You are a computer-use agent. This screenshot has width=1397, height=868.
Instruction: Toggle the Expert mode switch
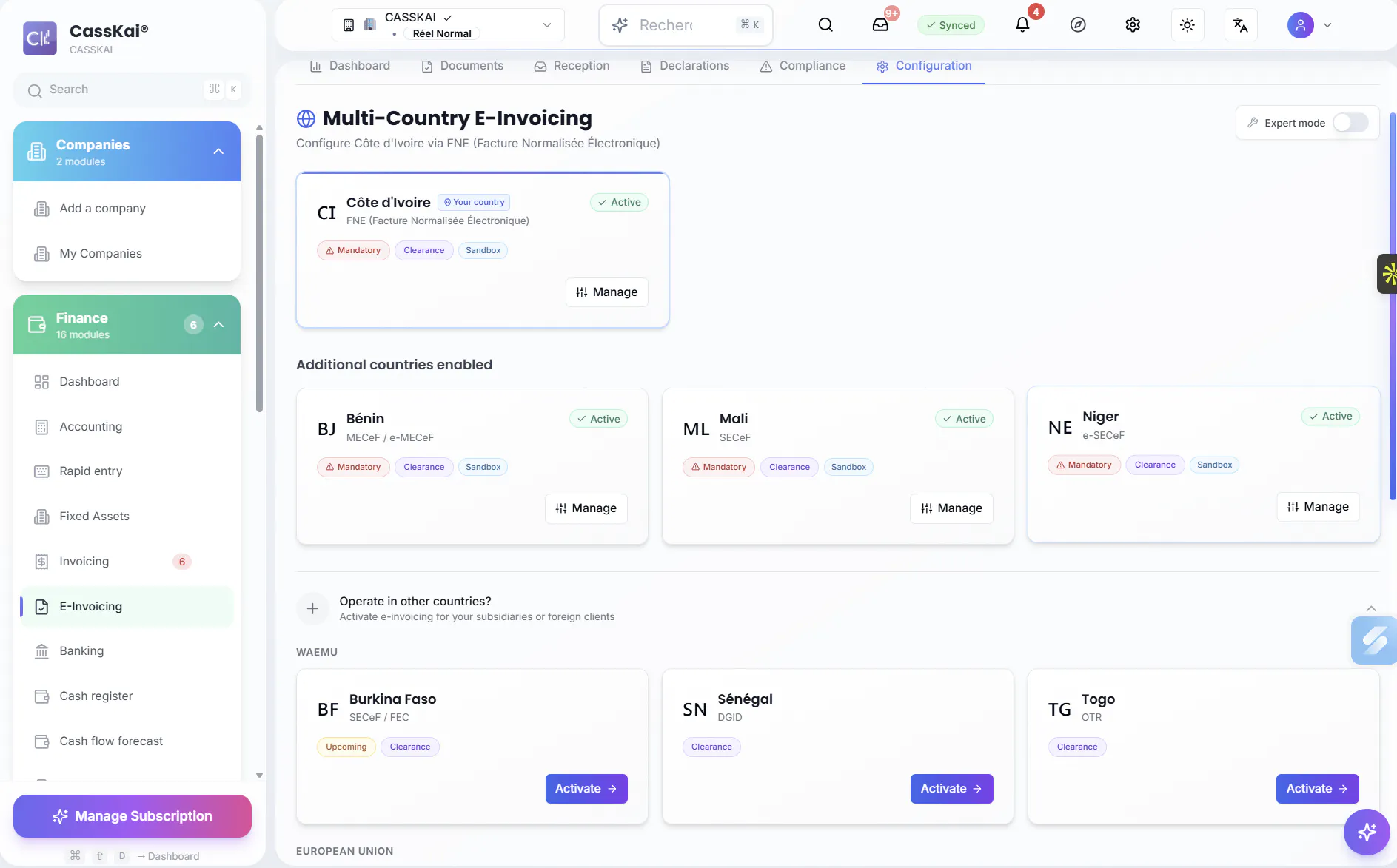(1350, 123)
